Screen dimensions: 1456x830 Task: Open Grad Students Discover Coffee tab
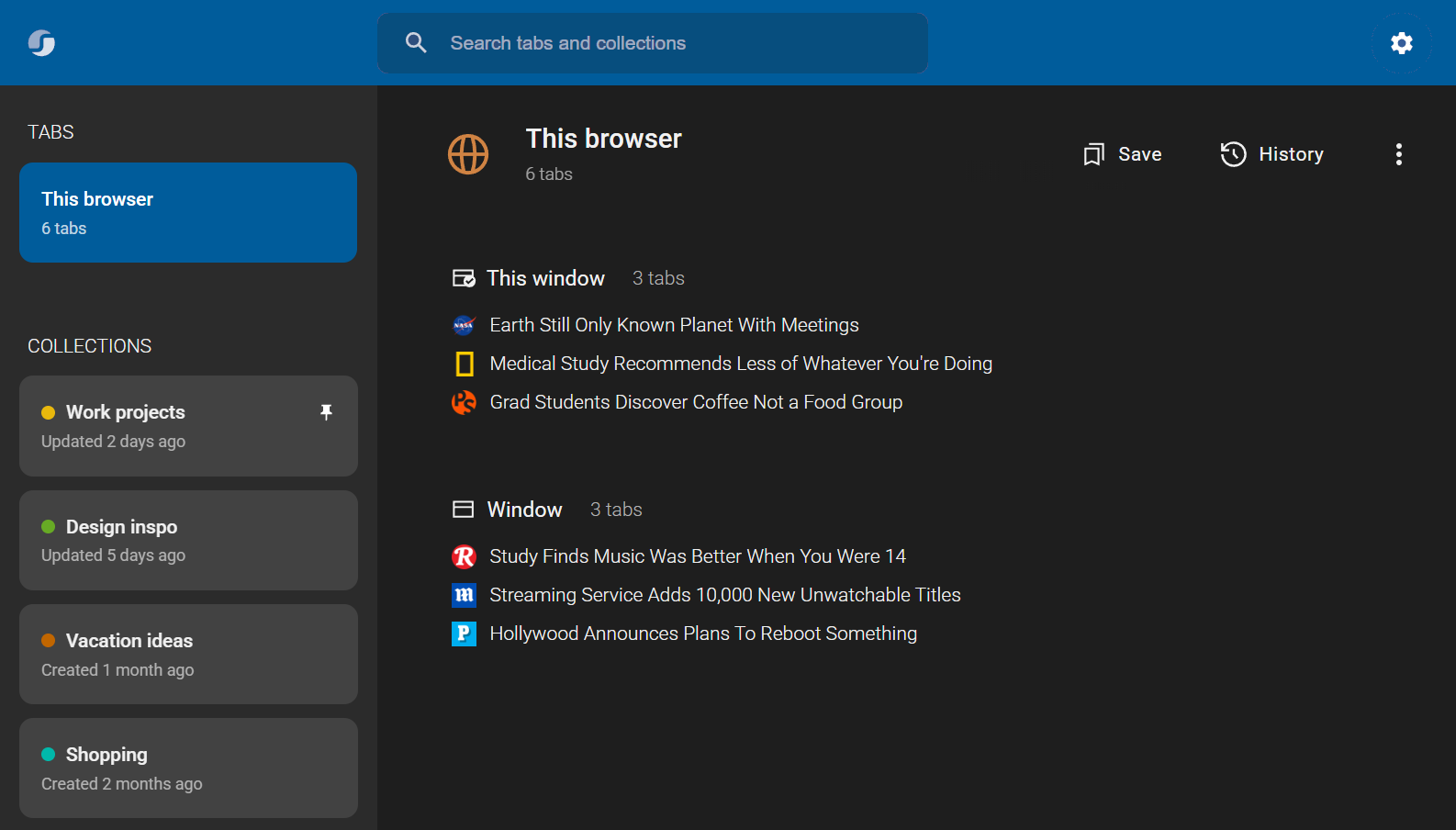coord(696,402)
